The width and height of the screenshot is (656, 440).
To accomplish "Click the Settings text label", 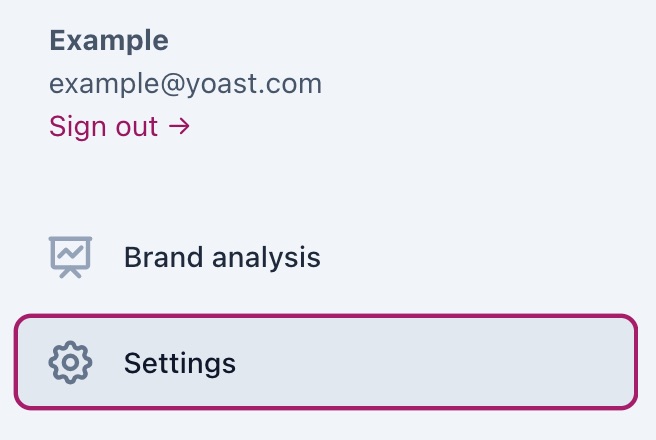I will coord(180,362).
